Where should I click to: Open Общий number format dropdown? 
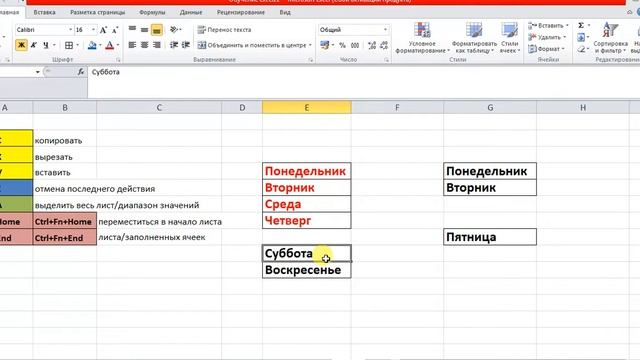point(385,30)
